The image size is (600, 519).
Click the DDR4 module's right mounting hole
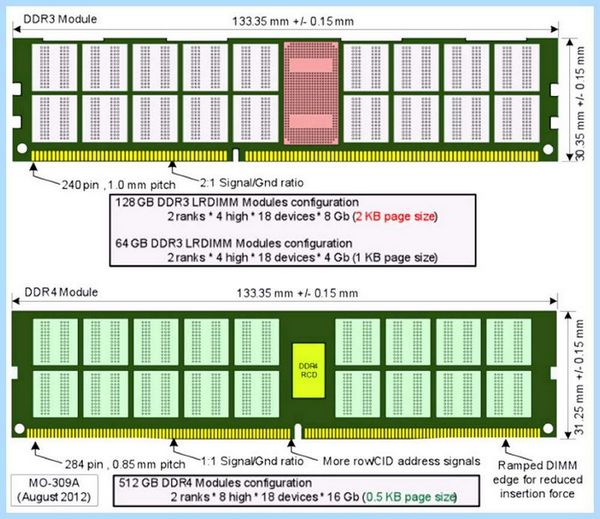[548, 428]
